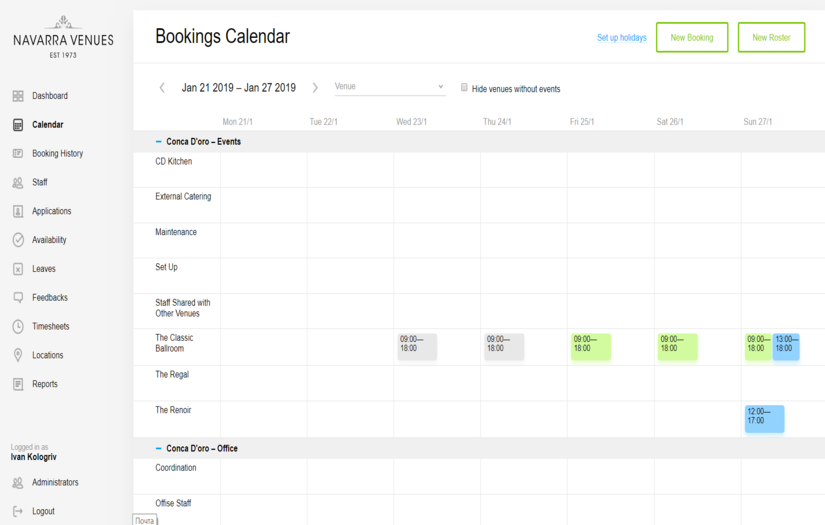This screenshot has height=525, width=825.
Task: Click Staff Shared with Other Venues label
Action: 183,308
